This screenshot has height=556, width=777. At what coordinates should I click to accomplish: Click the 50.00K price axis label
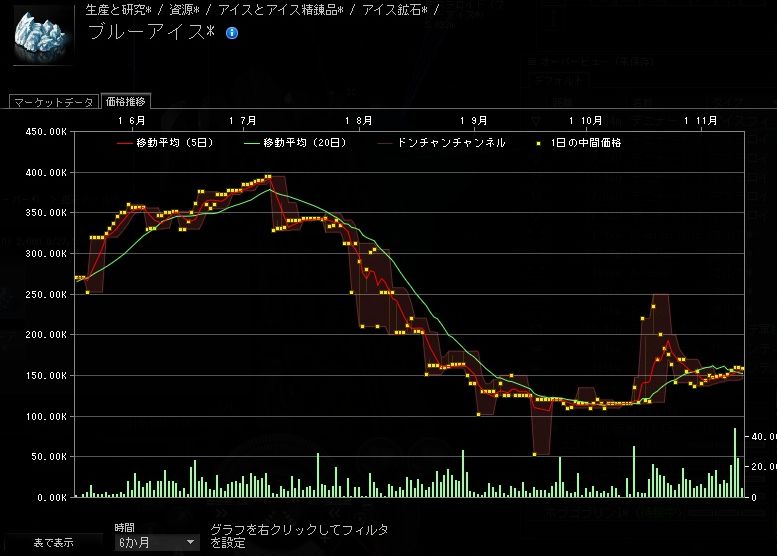[48, 456]
